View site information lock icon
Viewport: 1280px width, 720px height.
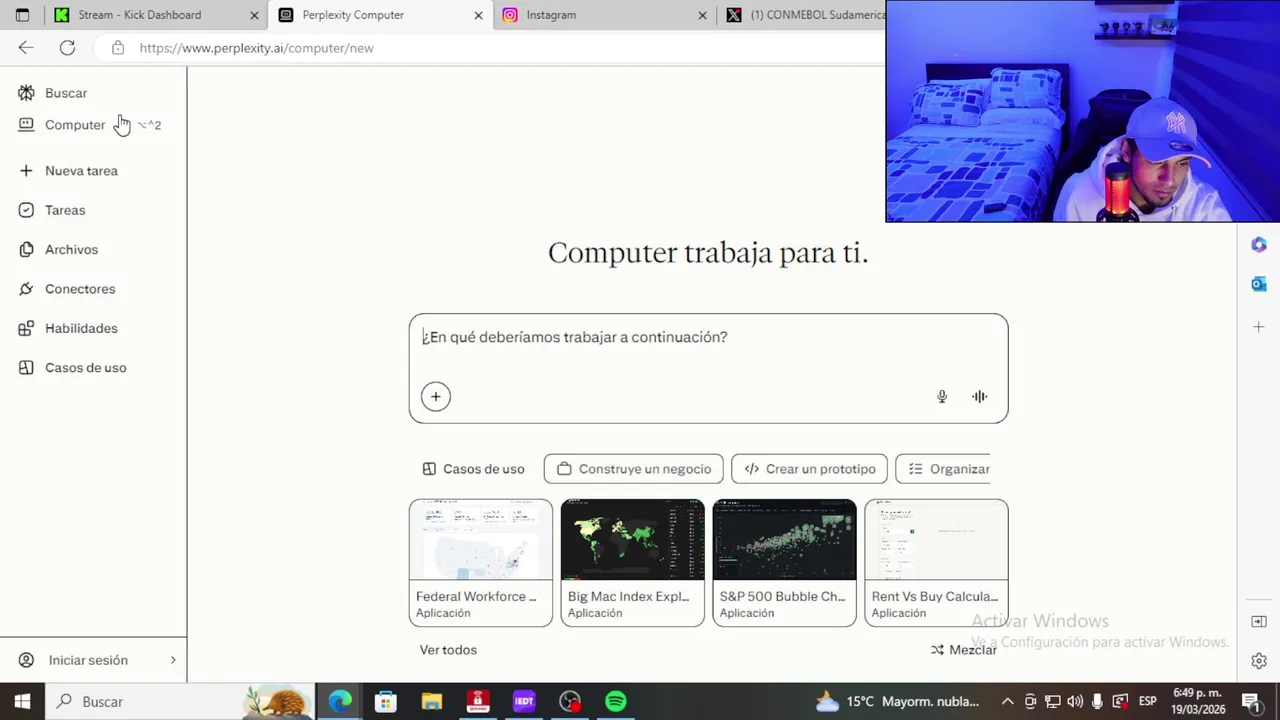(x=118, y=48)
